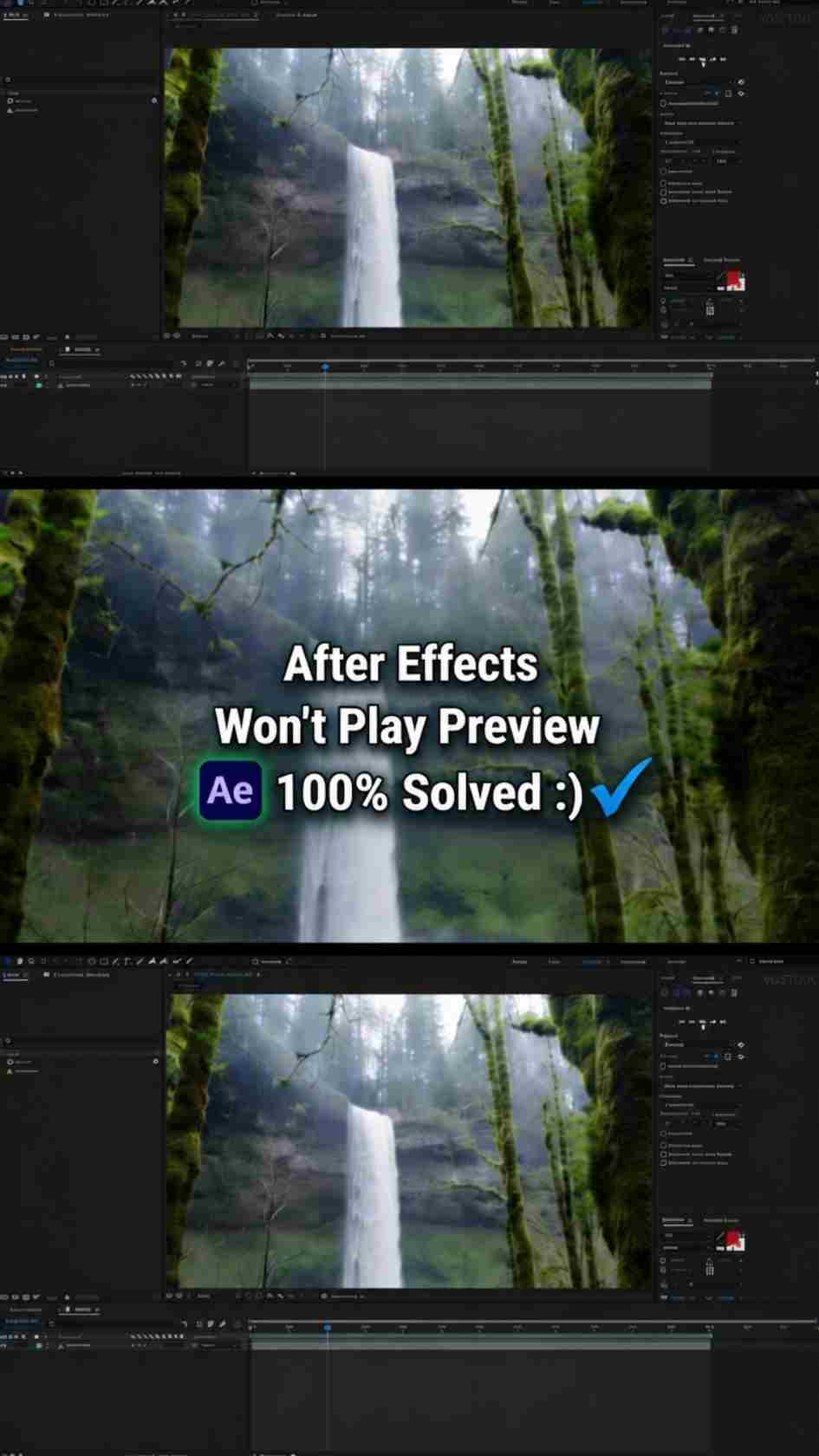Switch to Effect Controls tab in upper window
The image size is (819, 1456).
82,15
